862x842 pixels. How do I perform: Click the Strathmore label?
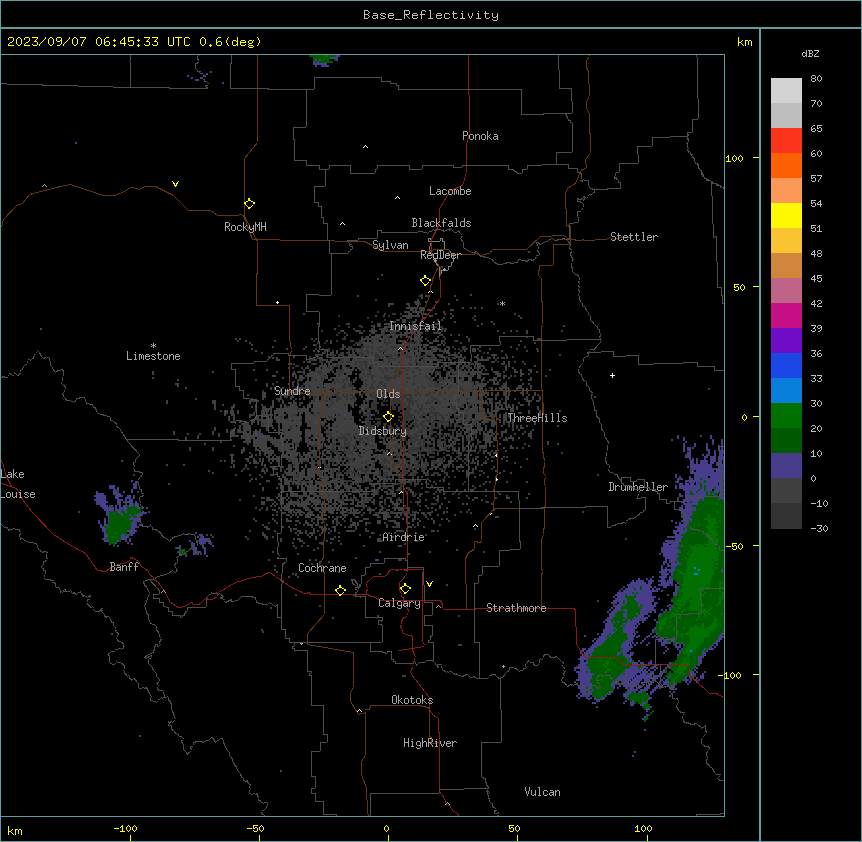[x=516, y=608]
